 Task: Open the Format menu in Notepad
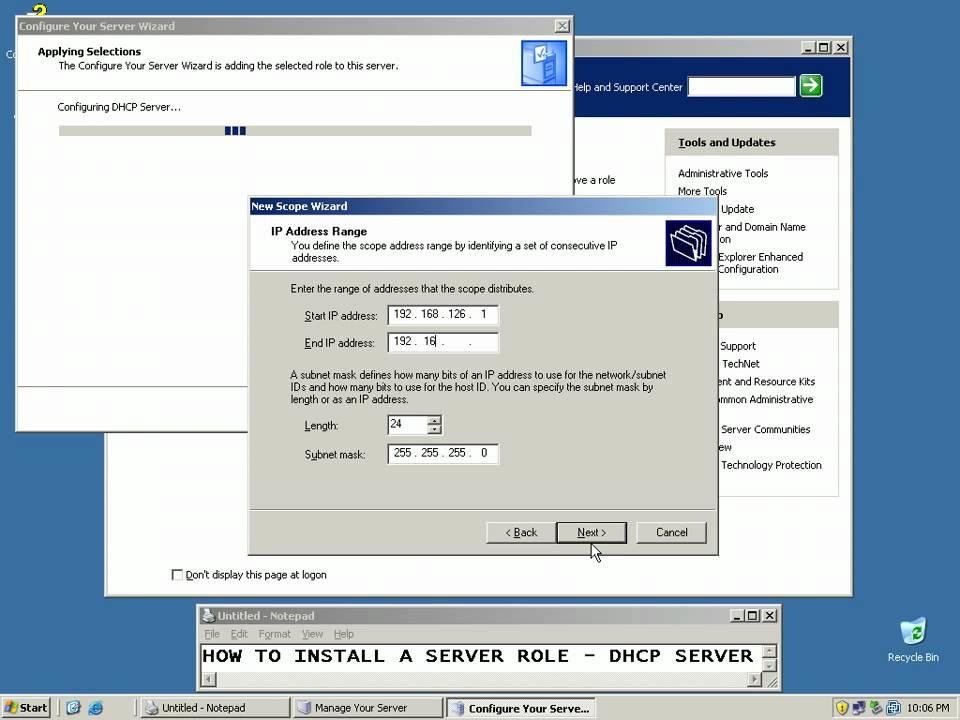coord(274,634)
